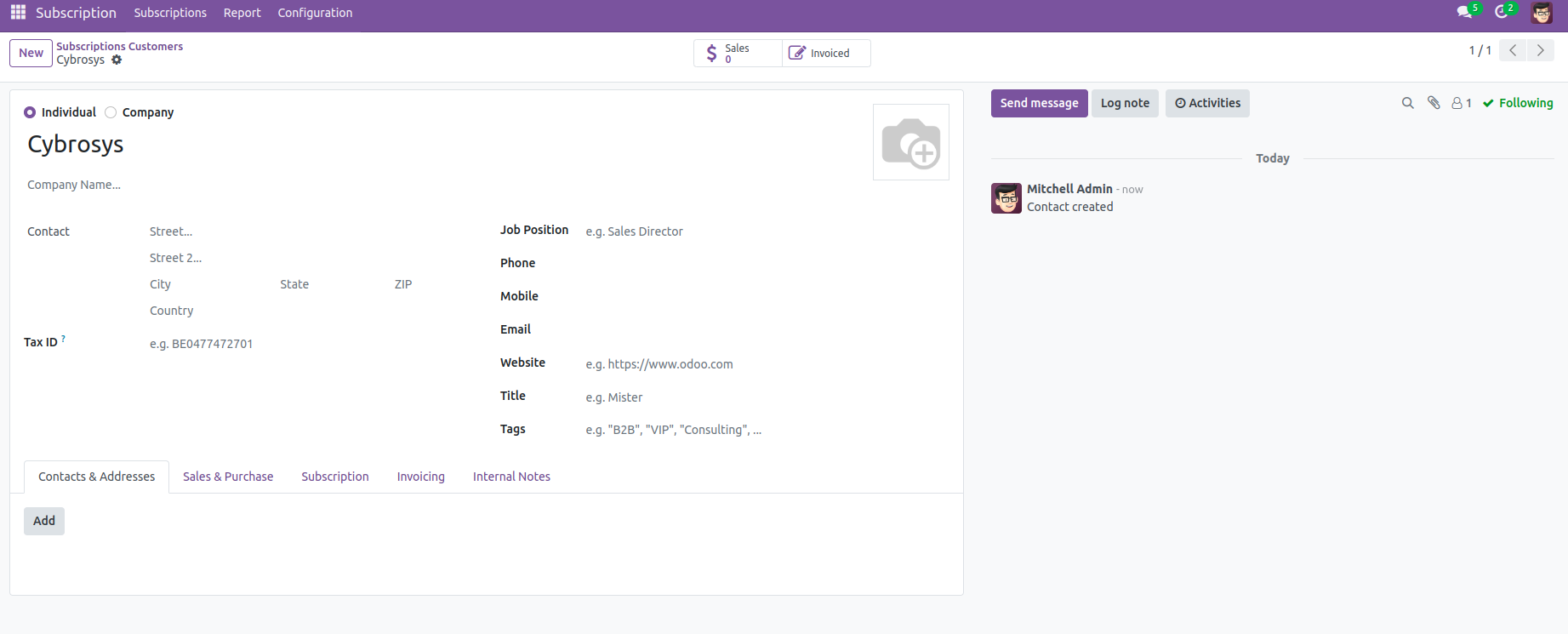
Task: Open the Company Name field
Action: tap(442, 185)
